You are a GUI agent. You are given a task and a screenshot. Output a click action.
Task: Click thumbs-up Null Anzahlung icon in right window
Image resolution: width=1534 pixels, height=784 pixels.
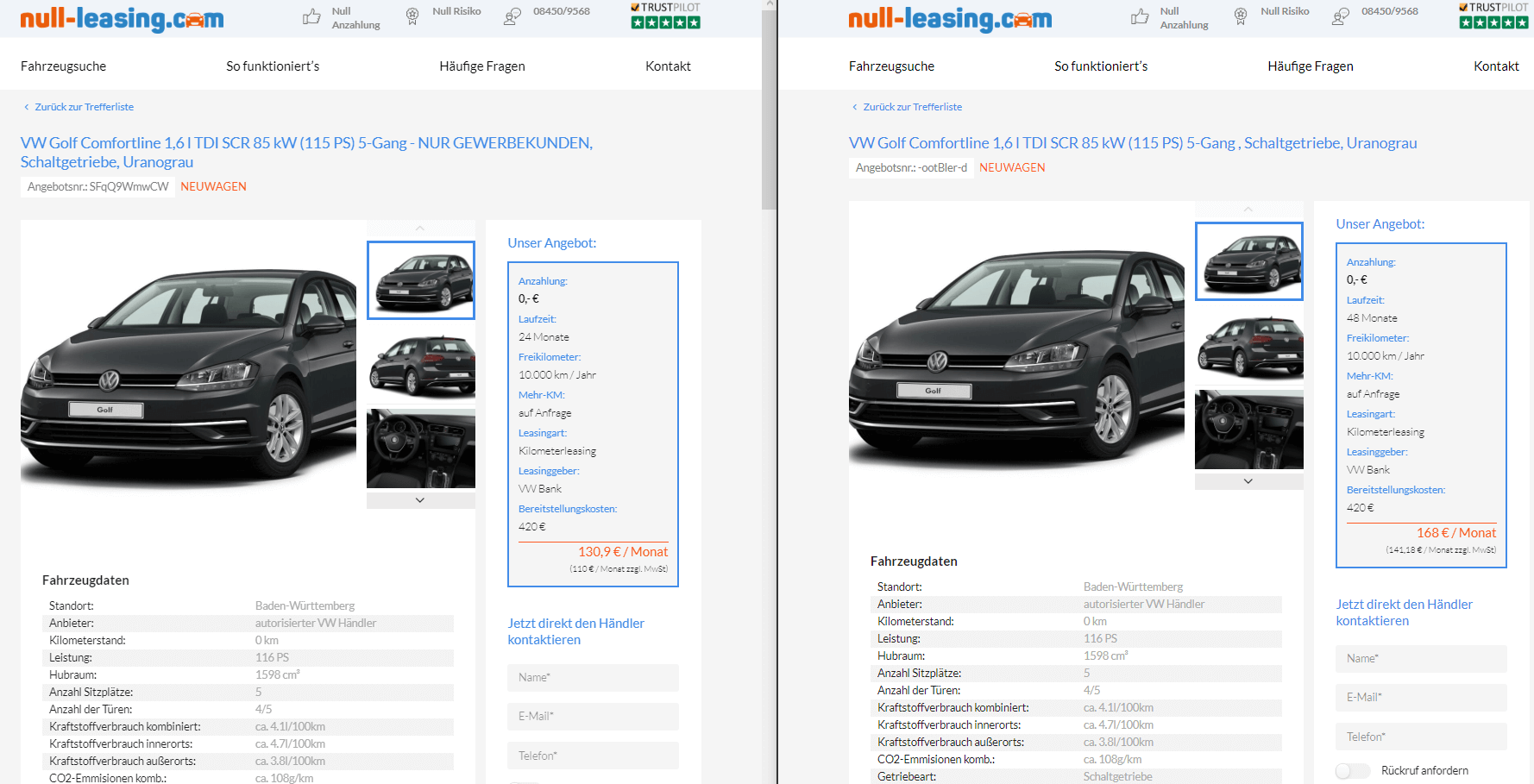(x=1140, y=16)
